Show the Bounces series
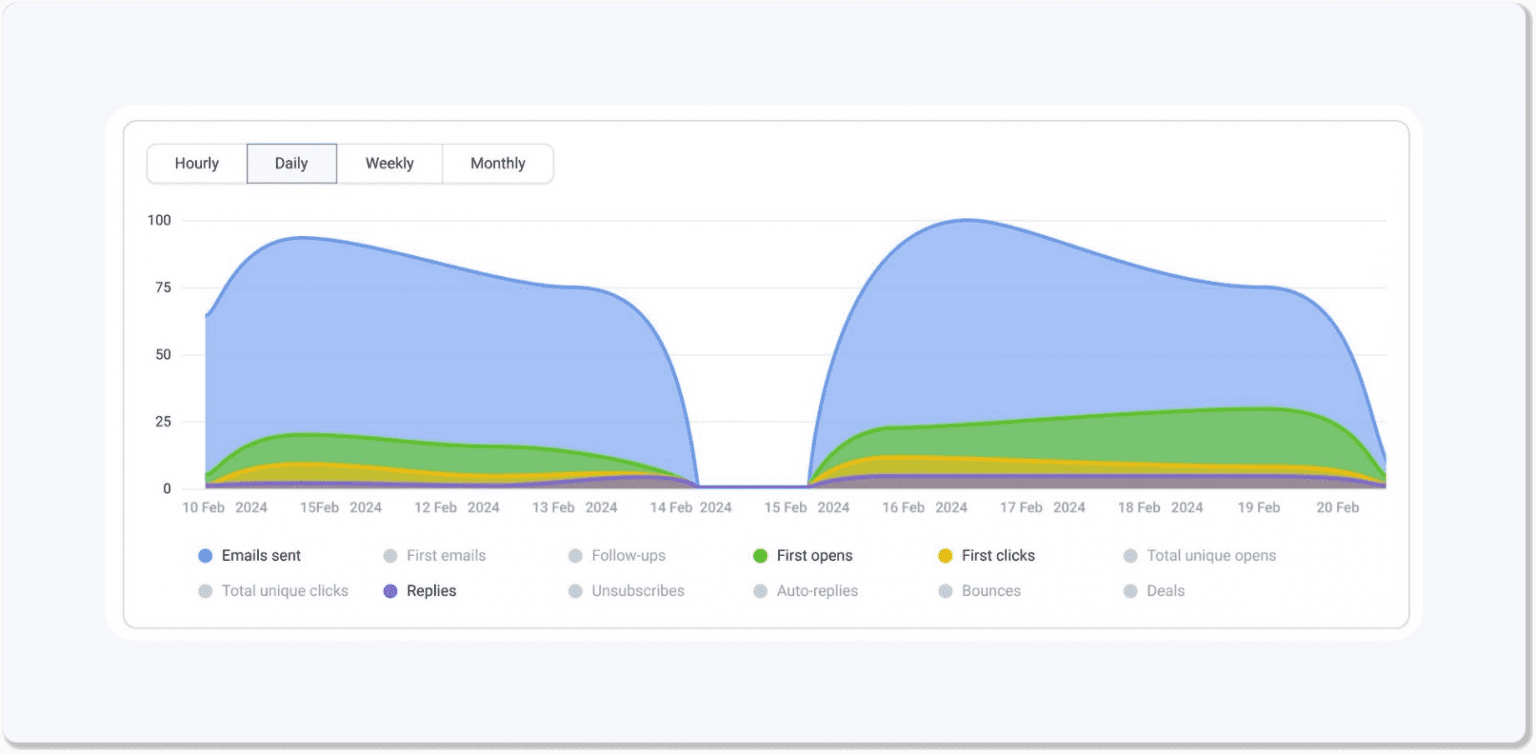1536x753 pixels. pyautogui.click(x=980, y=591)
